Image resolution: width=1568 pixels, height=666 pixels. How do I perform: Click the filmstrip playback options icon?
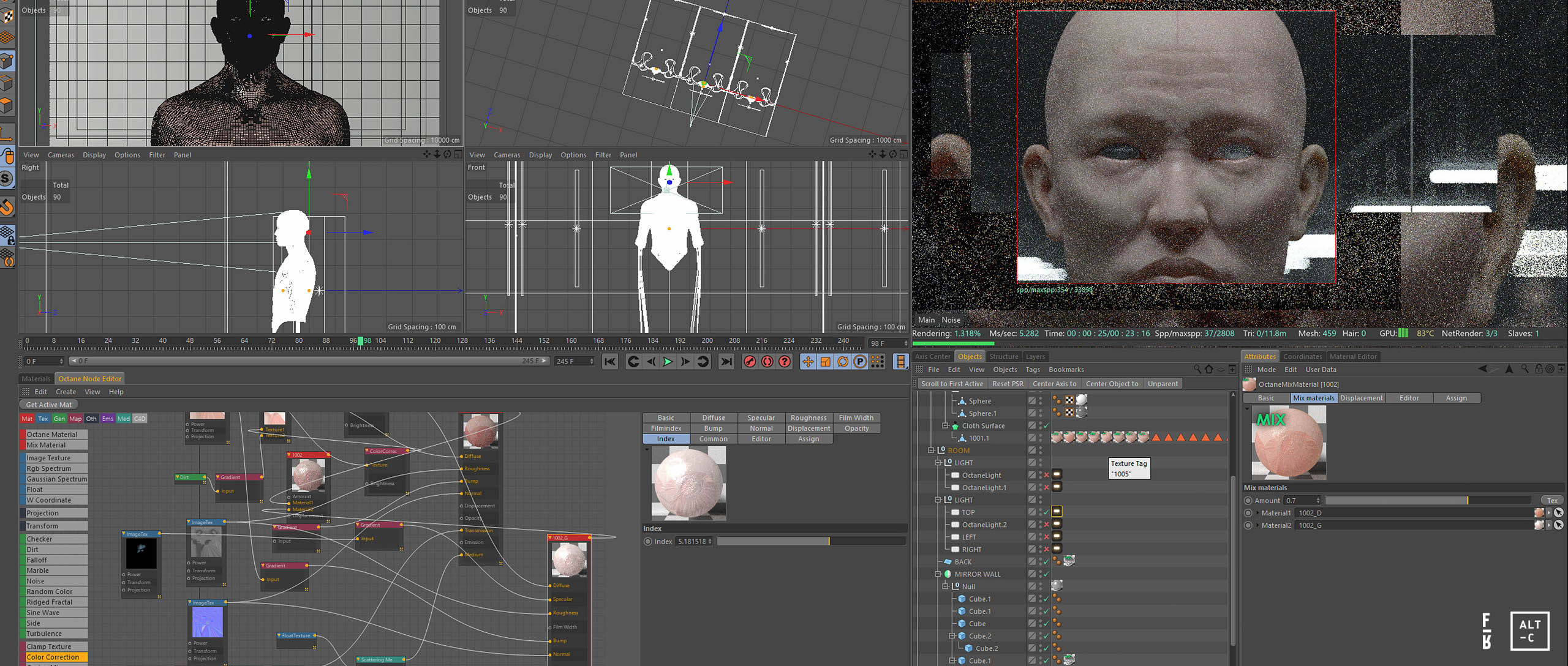point(900,362)
